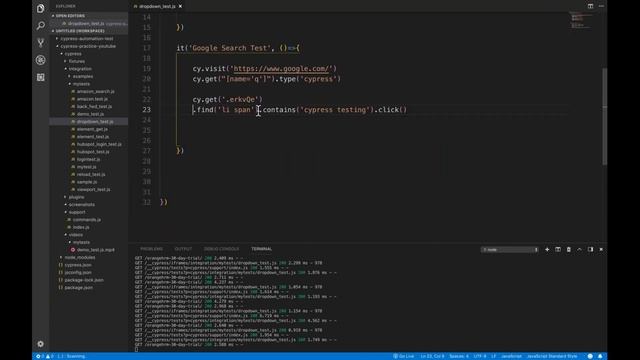Open cypress.json file
This screenshot has width=640, height=360.
pos(78,265)
